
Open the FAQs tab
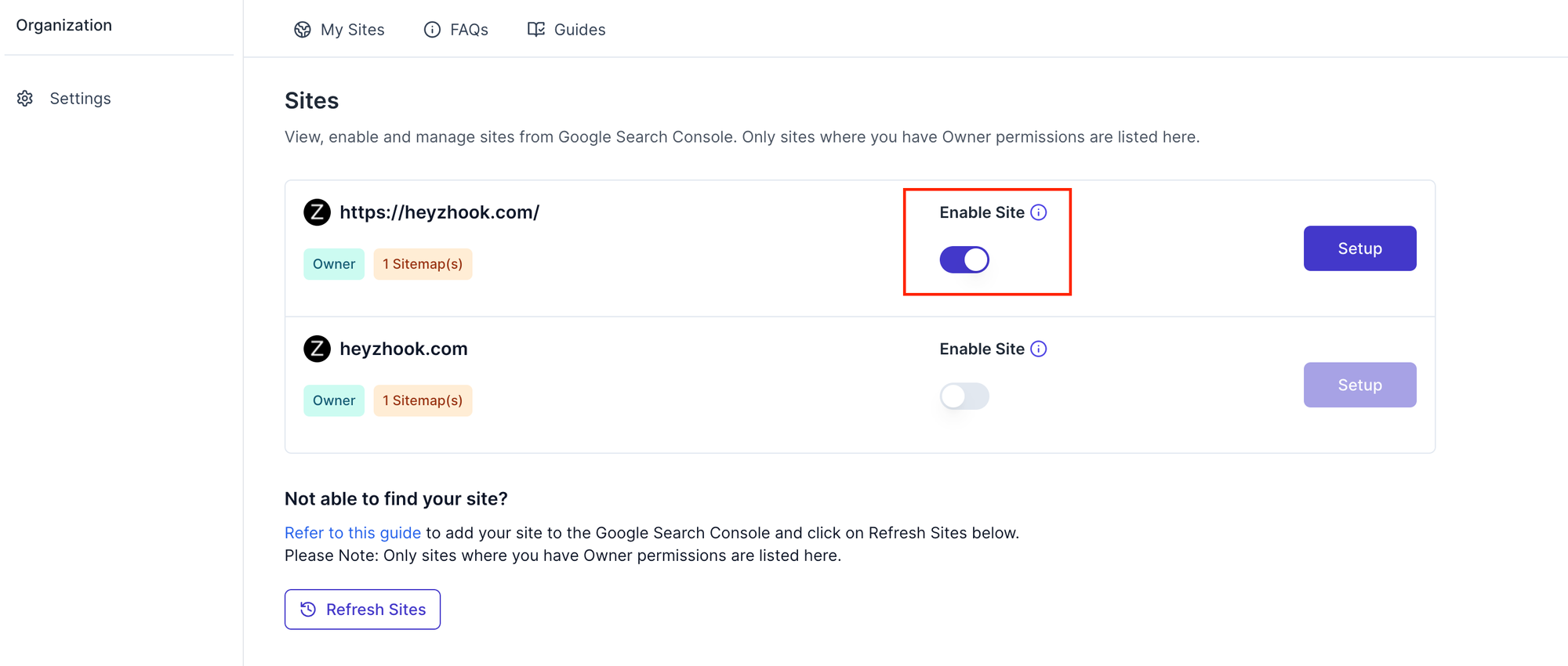click(x=469, y=30)
